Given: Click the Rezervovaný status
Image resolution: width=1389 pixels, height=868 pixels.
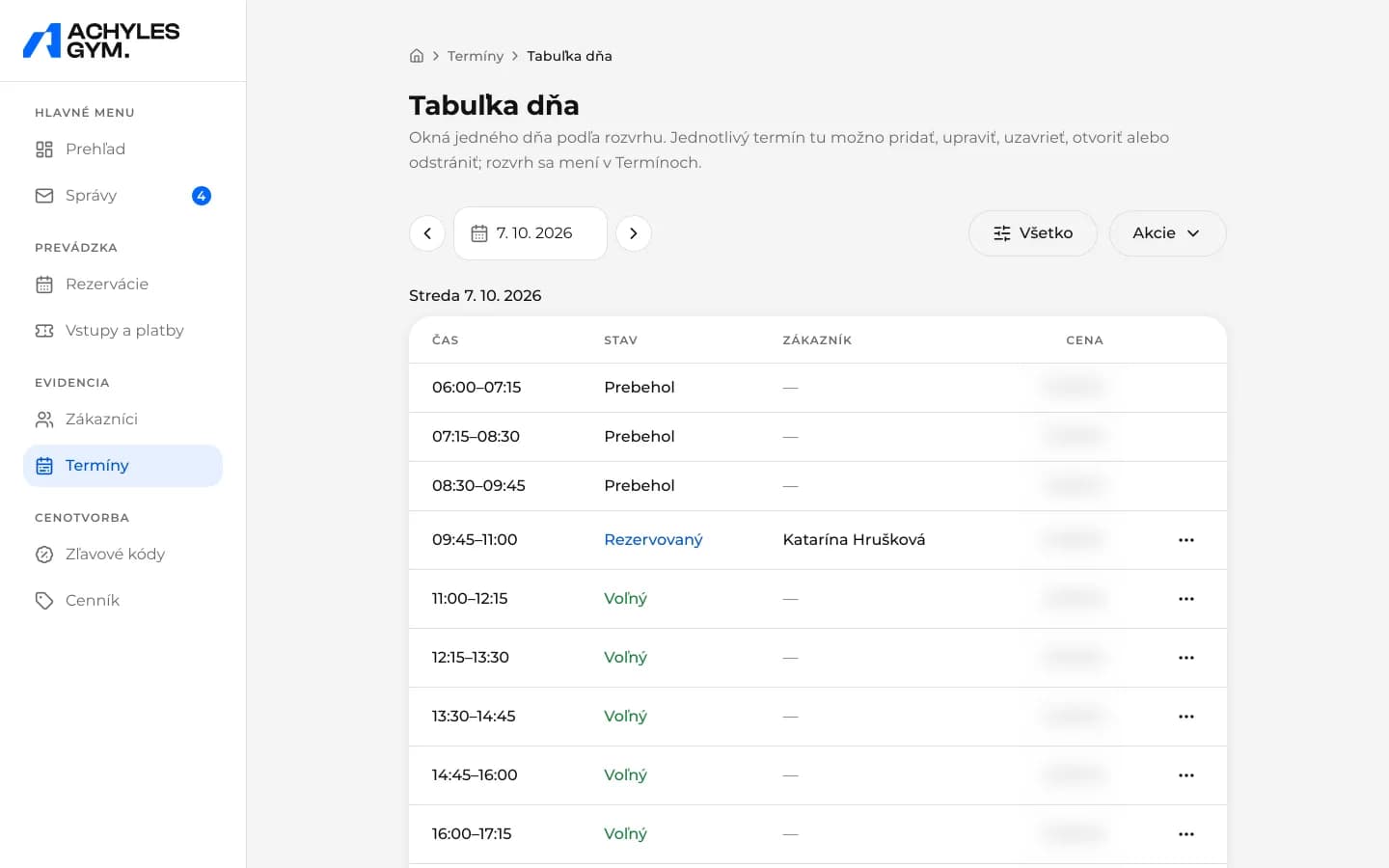Looking at the screenshot, I should (653, 540).
